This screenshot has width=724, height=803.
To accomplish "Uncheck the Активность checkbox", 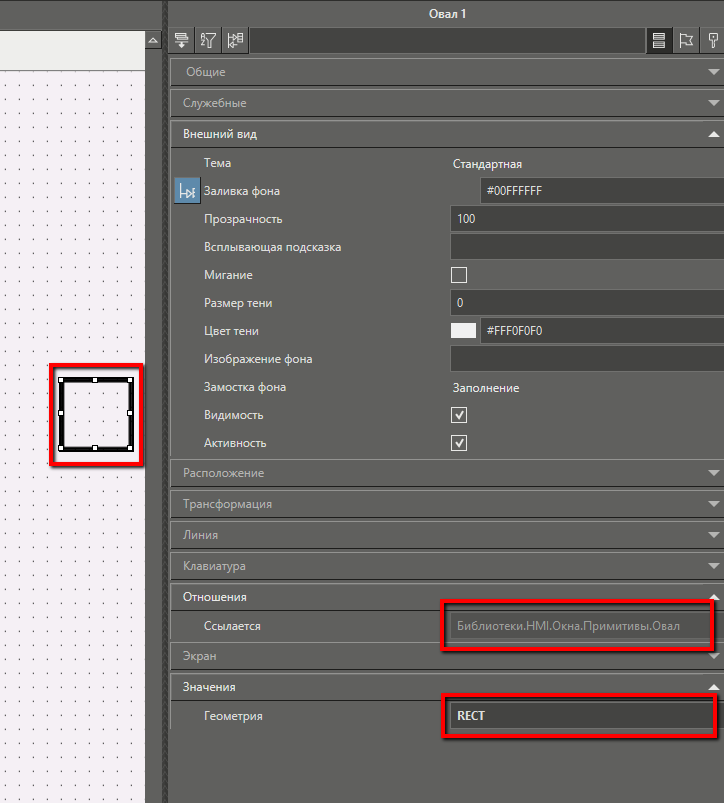I will (459, 443).
